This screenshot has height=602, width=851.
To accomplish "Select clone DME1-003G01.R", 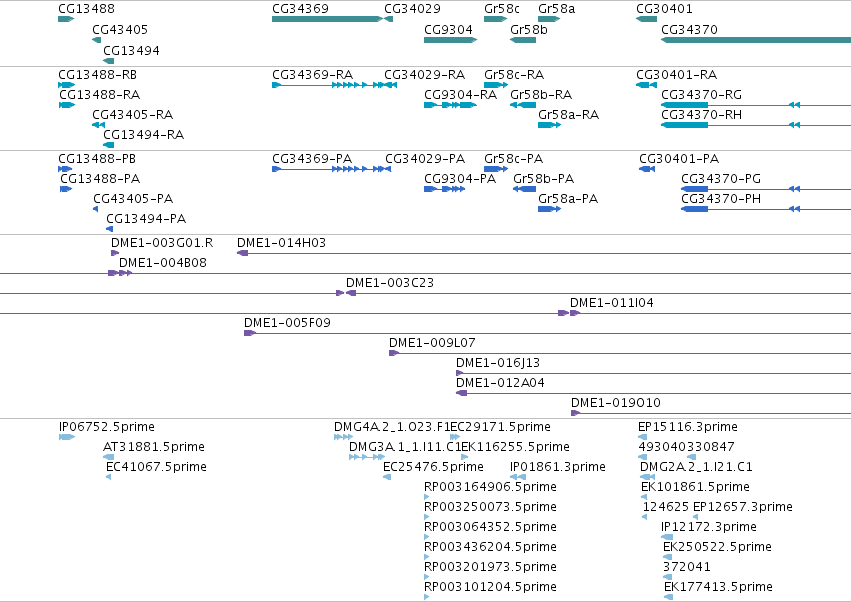I will [162, 243].
